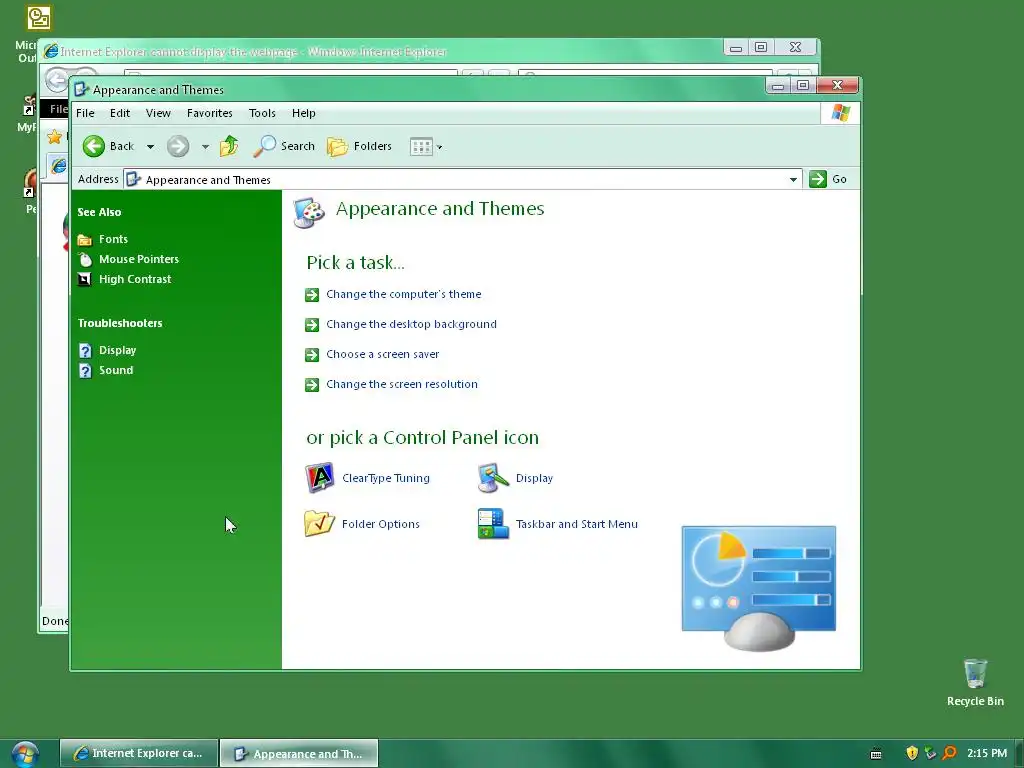The width and height of the screenshot is (1024, 768).
Task: Click the Display troubleshooter question-mark icon
Action: click(85, 351)
